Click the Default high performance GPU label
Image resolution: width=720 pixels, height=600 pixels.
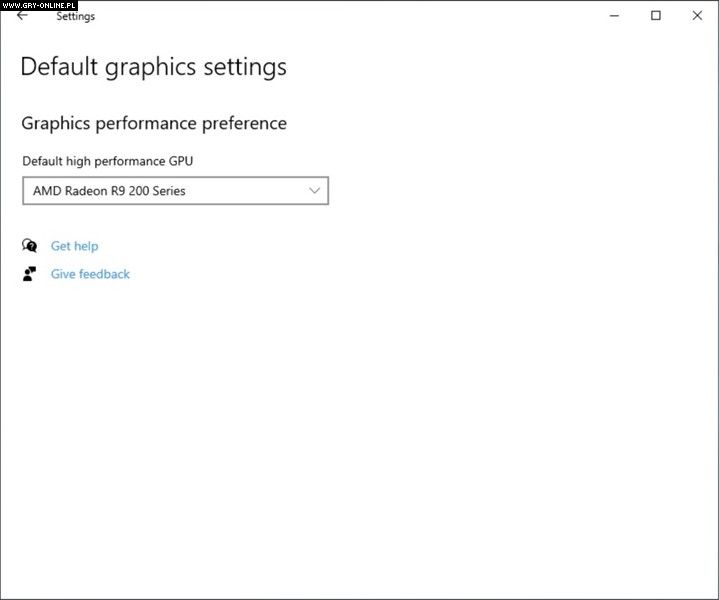pyautogui.click(x=108, y=161)
